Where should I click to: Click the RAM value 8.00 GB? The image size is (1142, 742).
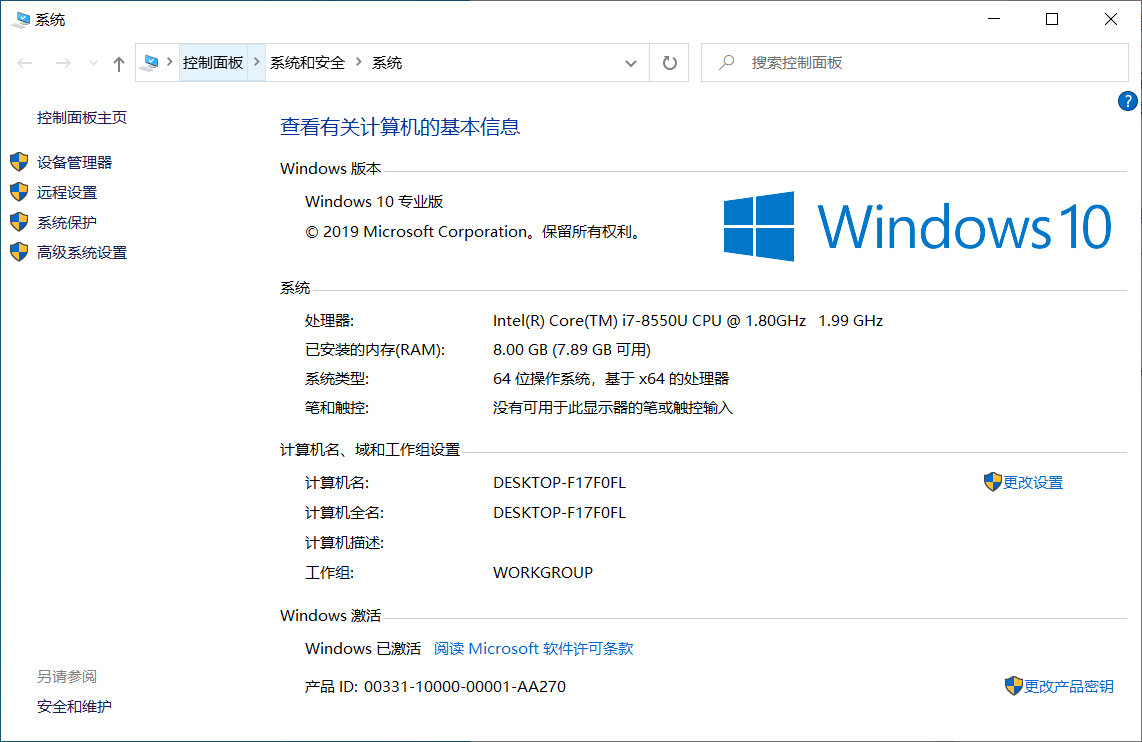(520, 350)
